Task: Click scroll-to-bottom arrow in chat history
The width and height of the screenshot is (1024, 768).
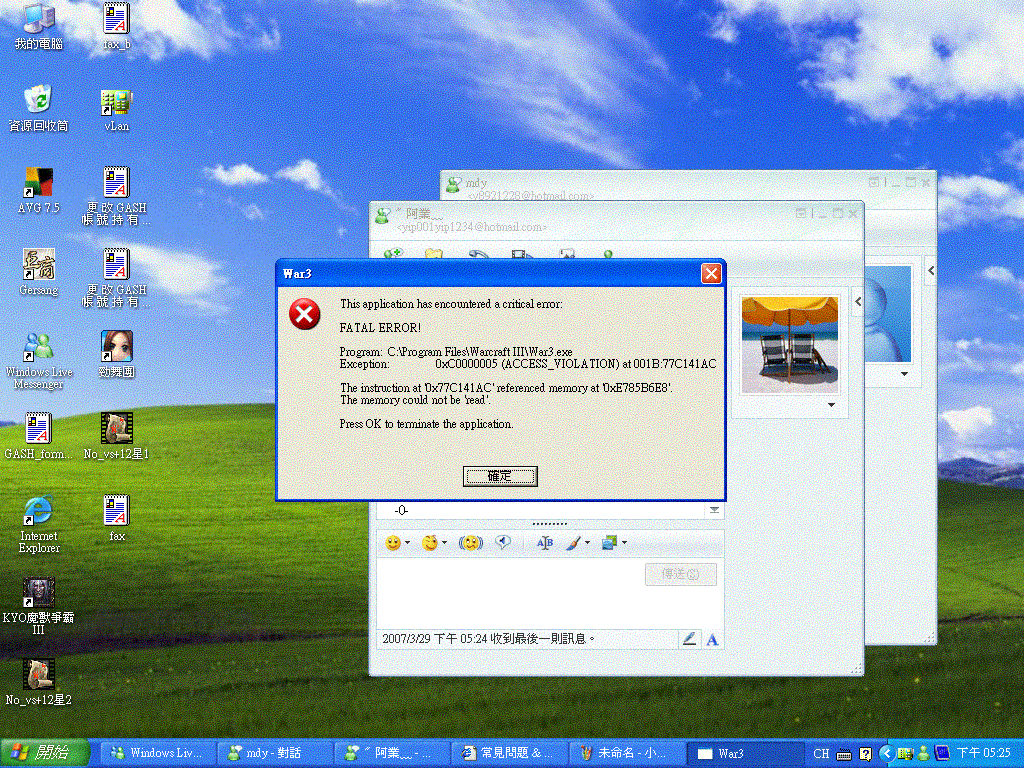Action: coord(714,510)
